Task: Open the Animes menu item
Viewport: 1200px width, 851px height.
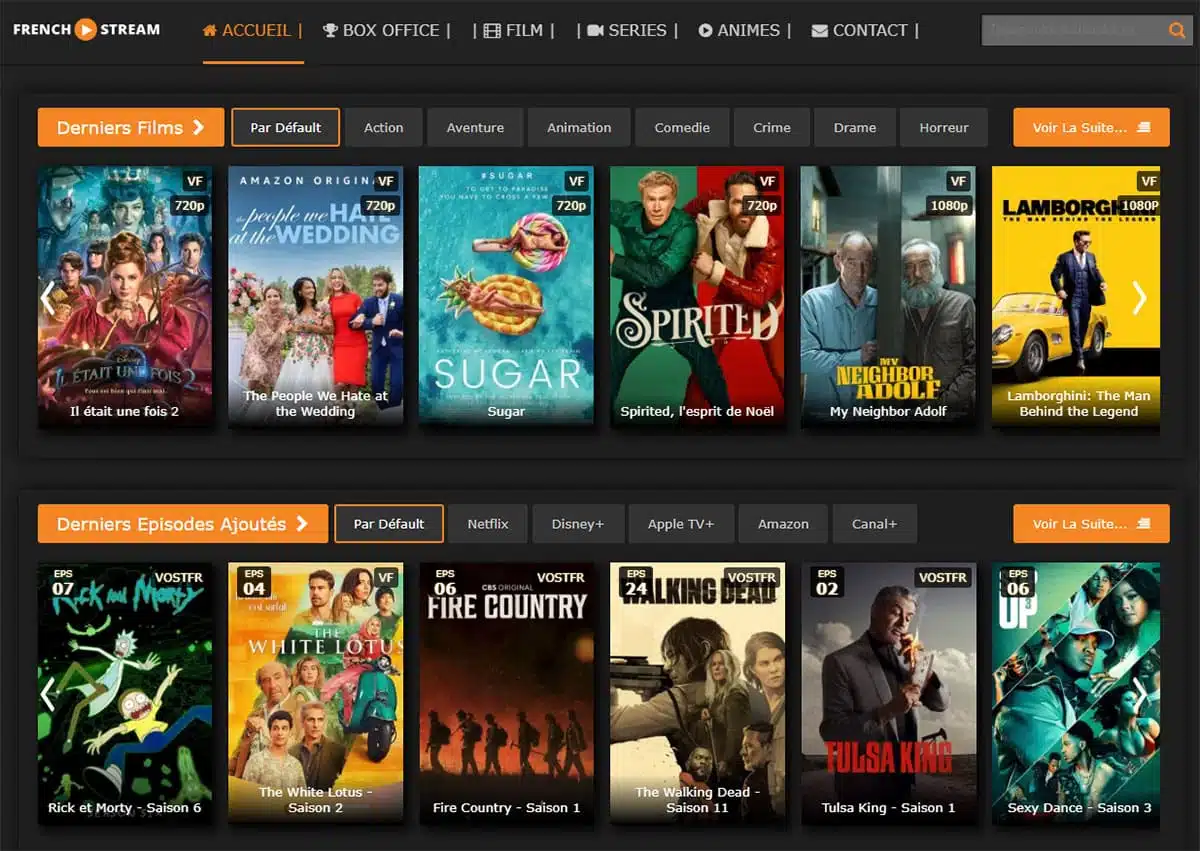Action: tap(745, 31)
